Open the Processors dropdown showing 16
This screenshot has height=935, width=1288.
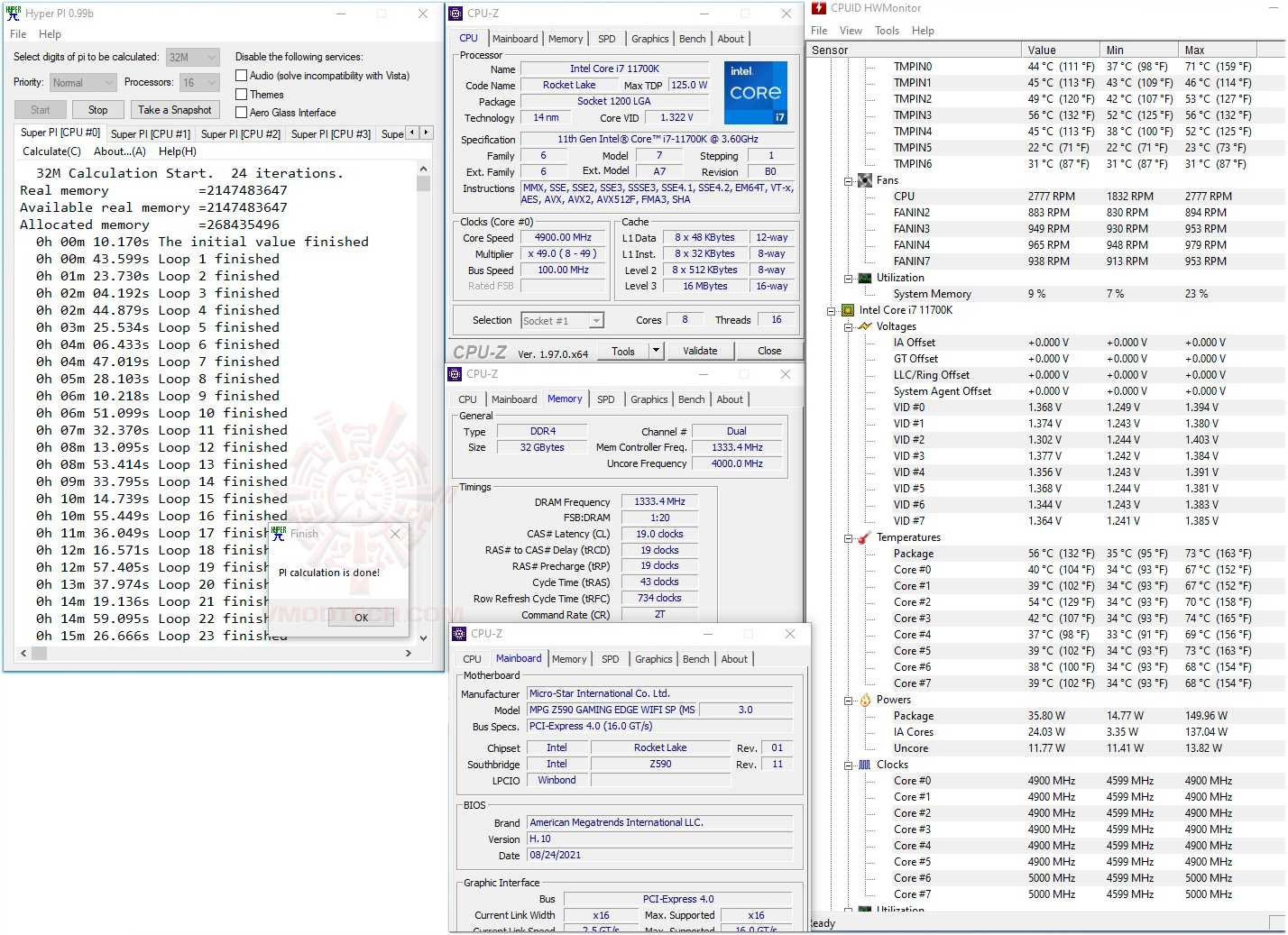click(199, 82)
